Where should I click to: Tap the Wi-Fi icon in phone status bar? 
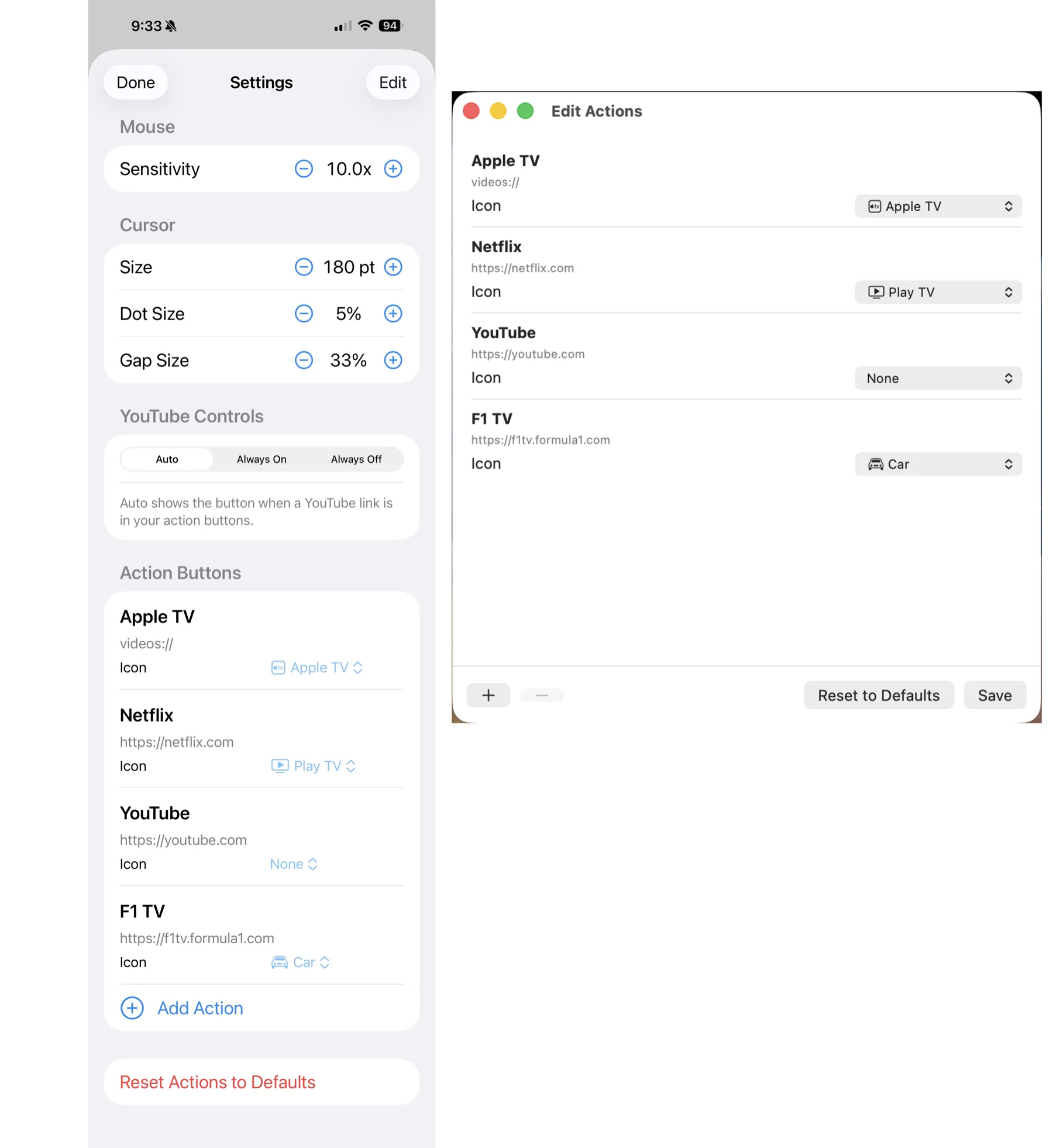[365, 26]
